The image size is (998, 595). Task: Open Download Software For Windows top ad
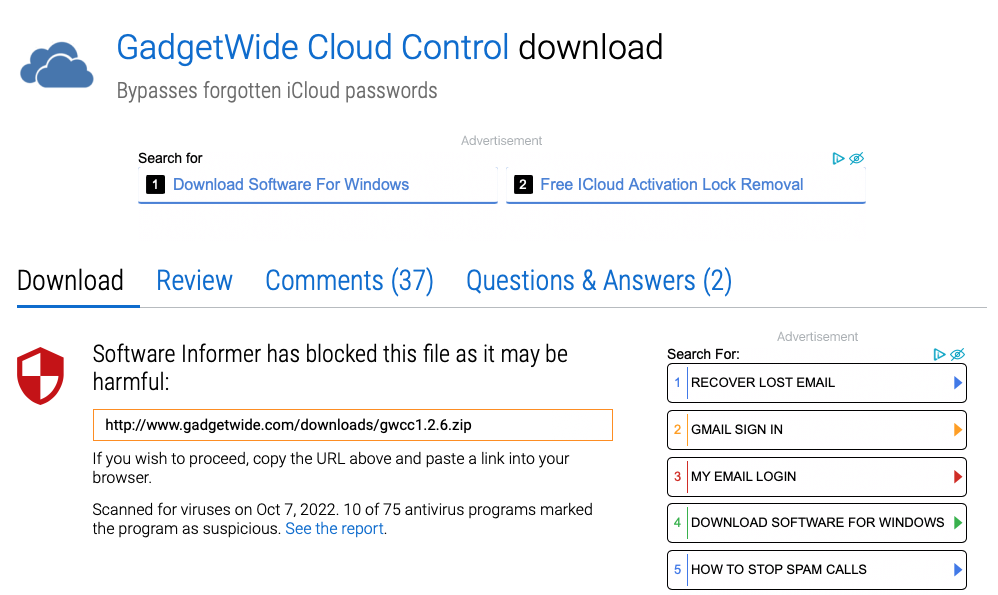318,185
